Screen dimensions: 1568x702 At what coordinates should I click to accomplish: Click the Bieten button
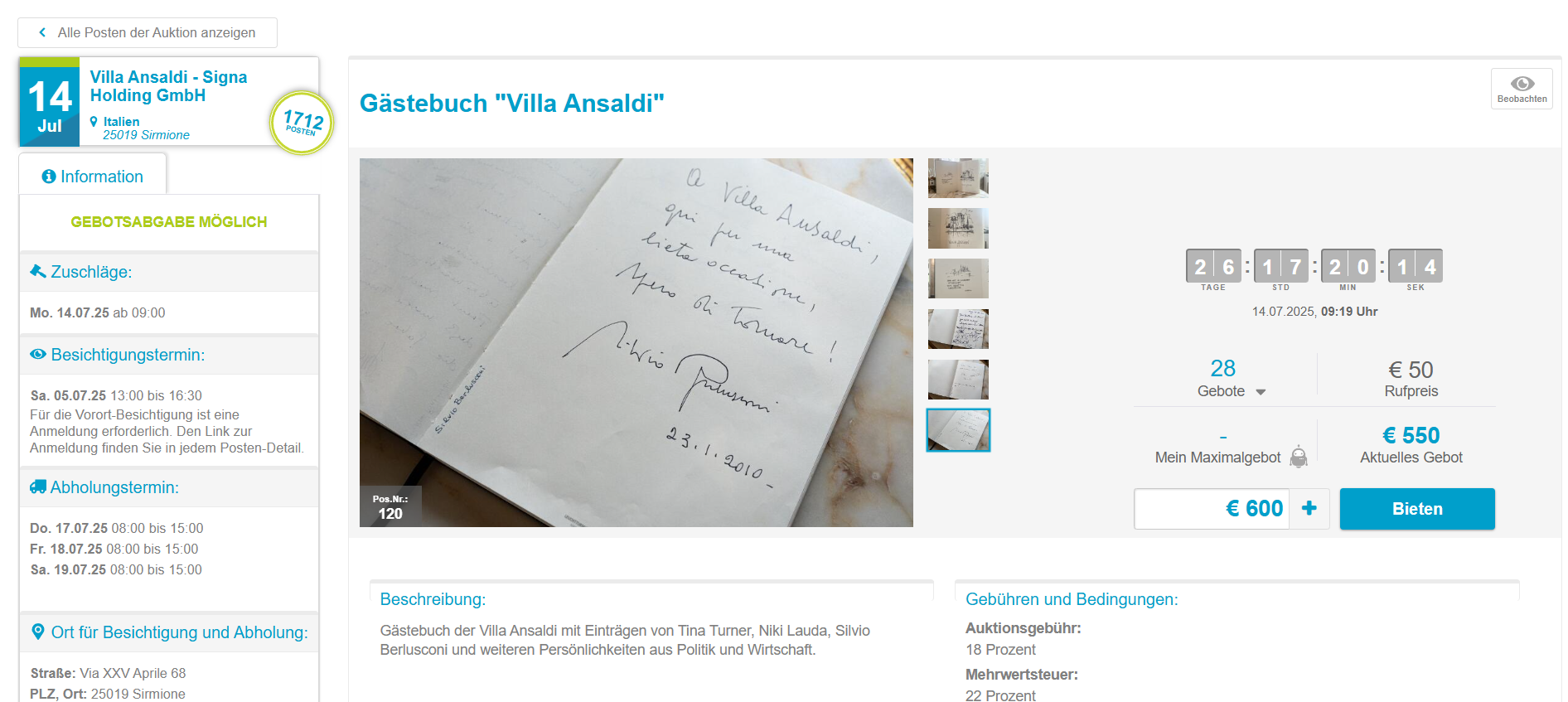(x=1417, y=509)
